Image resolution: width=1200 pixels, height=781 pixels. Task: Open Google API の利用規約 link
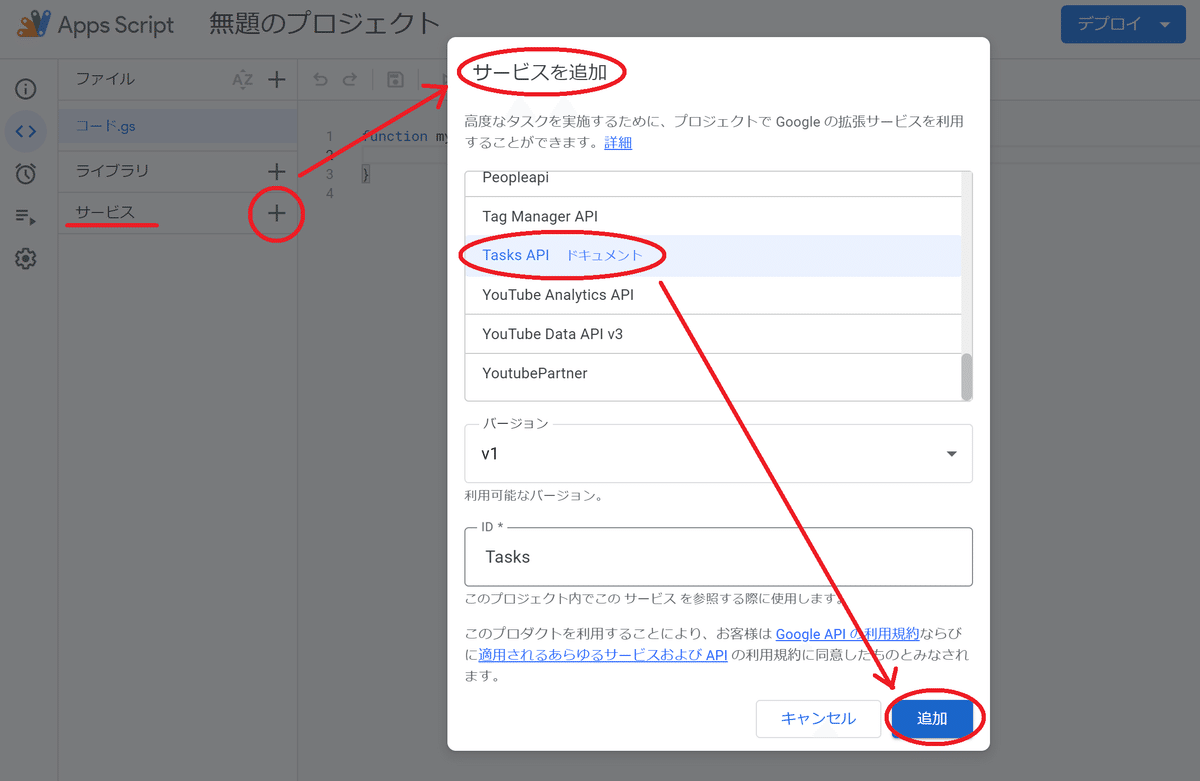click(847, 634)
